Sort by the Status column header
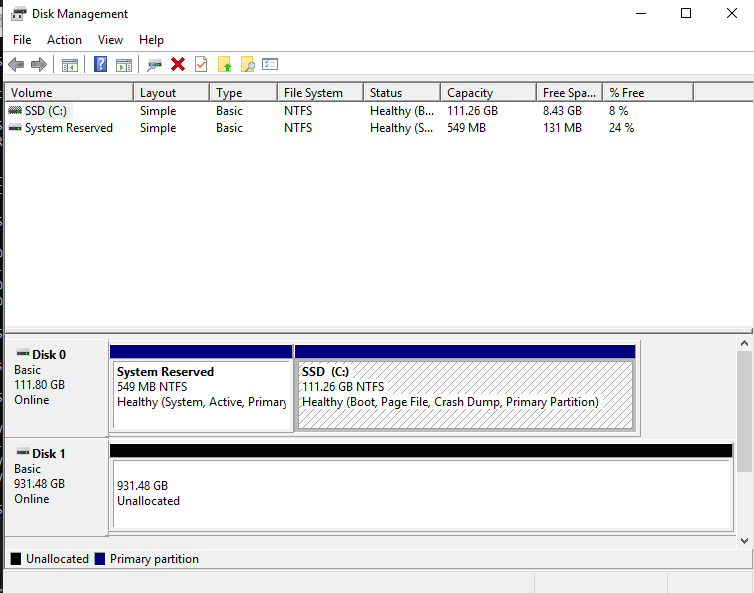Screen dimensions: 754x593 (x=402, y=92)
